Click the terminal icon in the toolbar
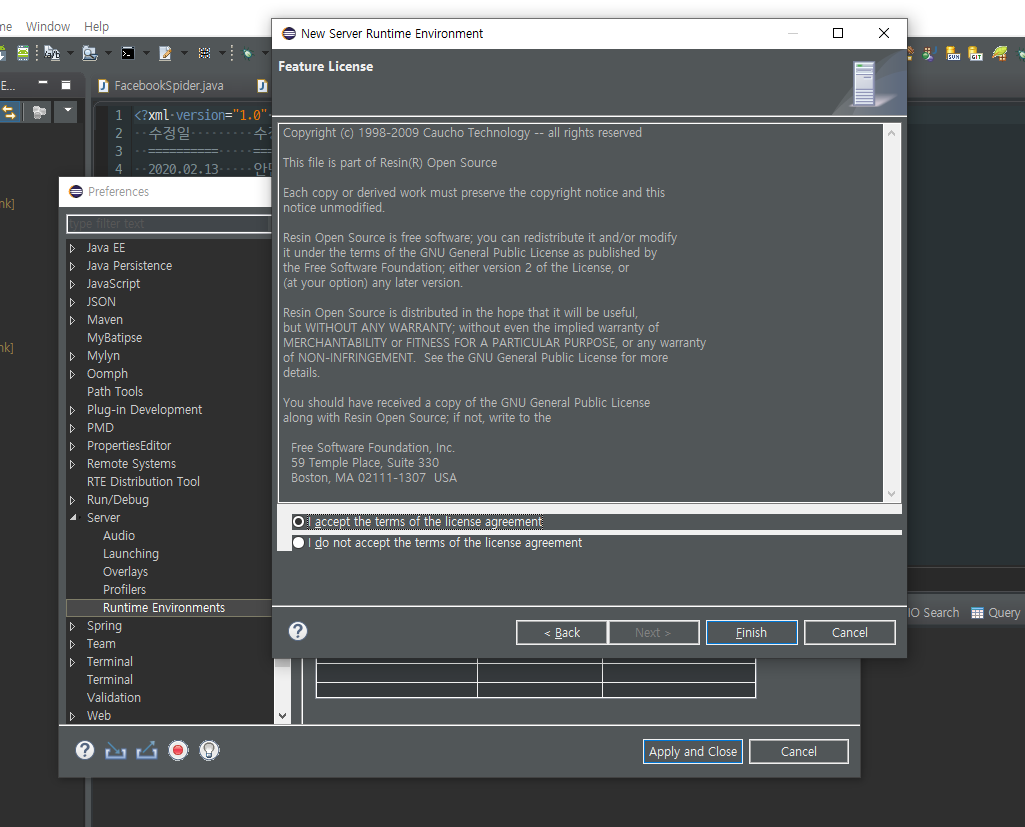 point(128,53)
